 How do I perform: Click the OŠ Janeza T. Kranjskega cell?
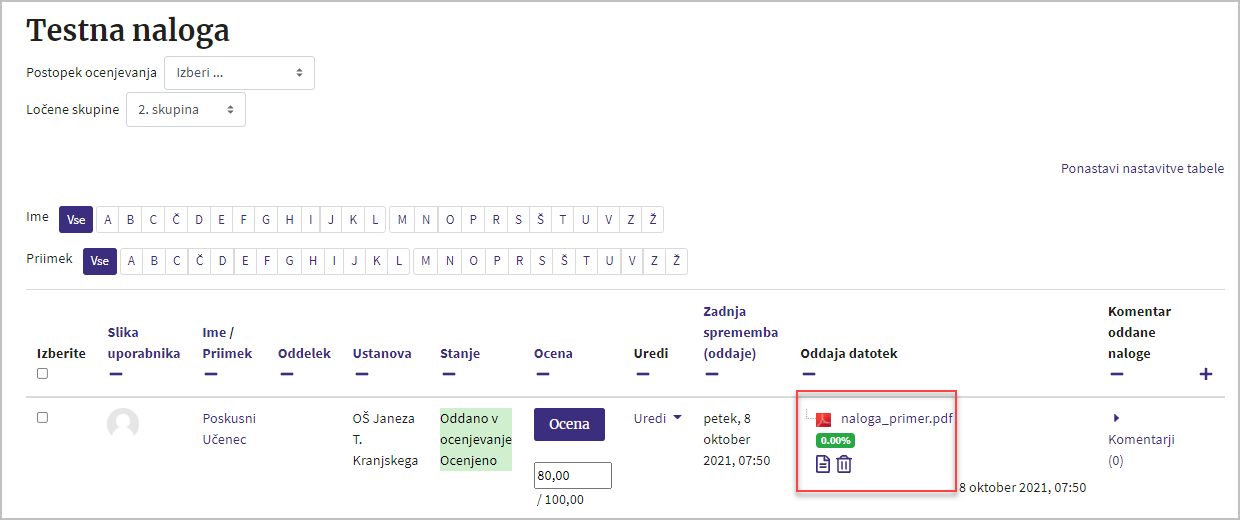pos(385,439)
